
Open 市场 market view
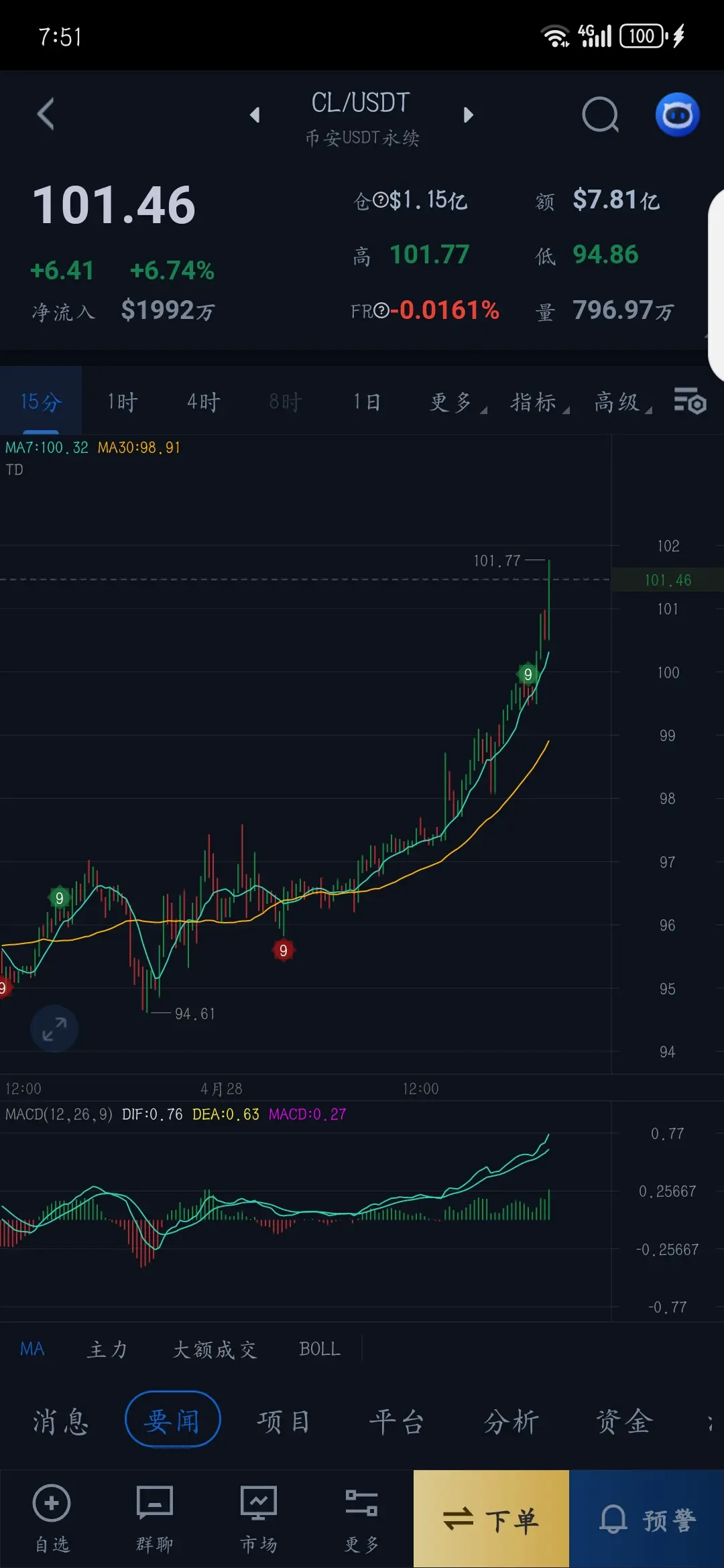click(259, 1519)
